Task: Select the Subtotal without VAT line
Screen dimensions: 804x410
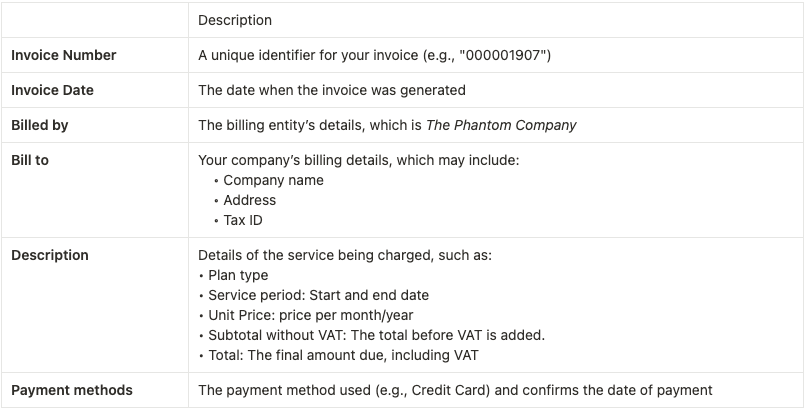Action: 376,335
